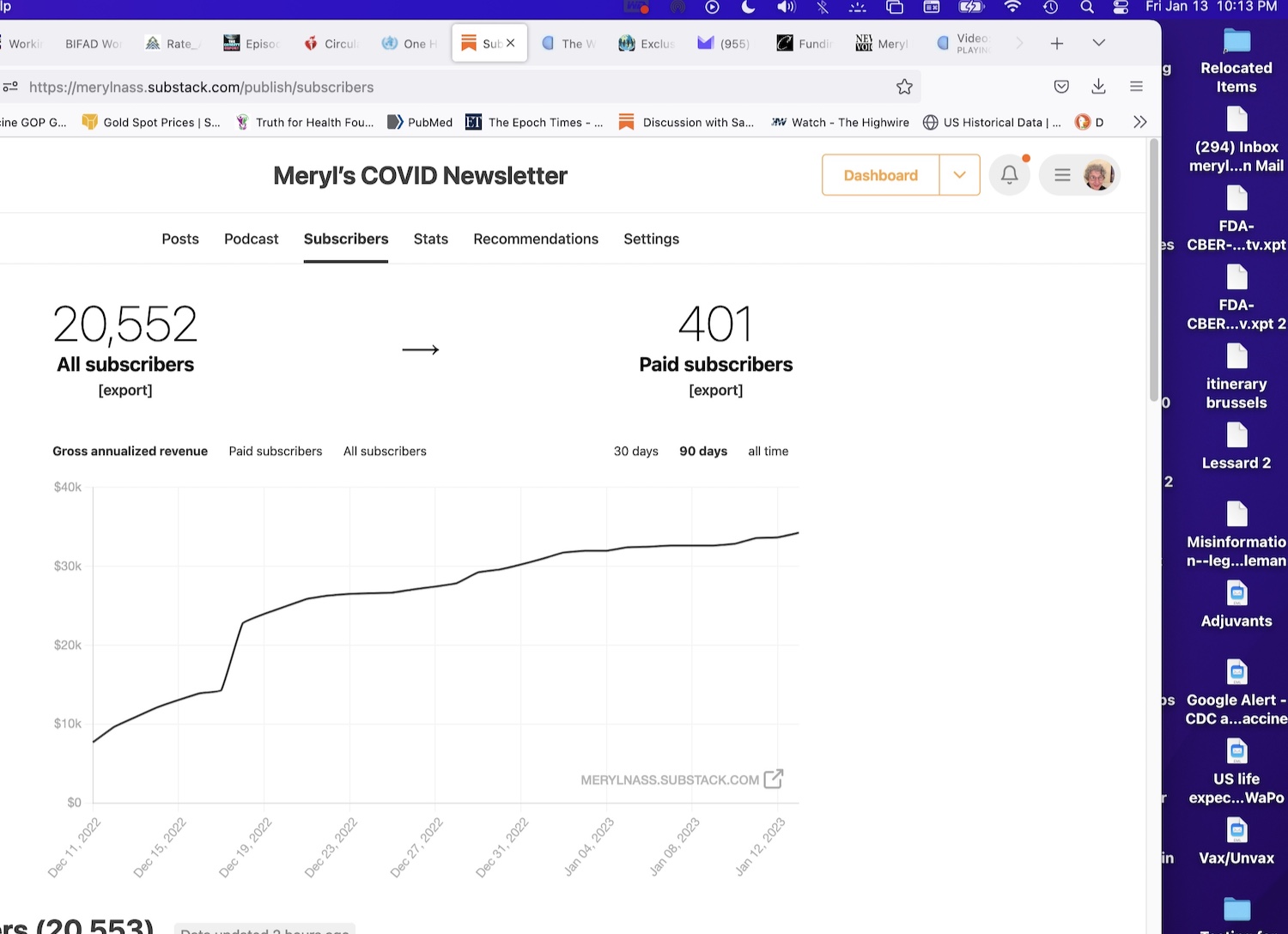Click the Save to Pocket icon
1288x934 pixels.
pyautogui.click(x=1061, y=87)
